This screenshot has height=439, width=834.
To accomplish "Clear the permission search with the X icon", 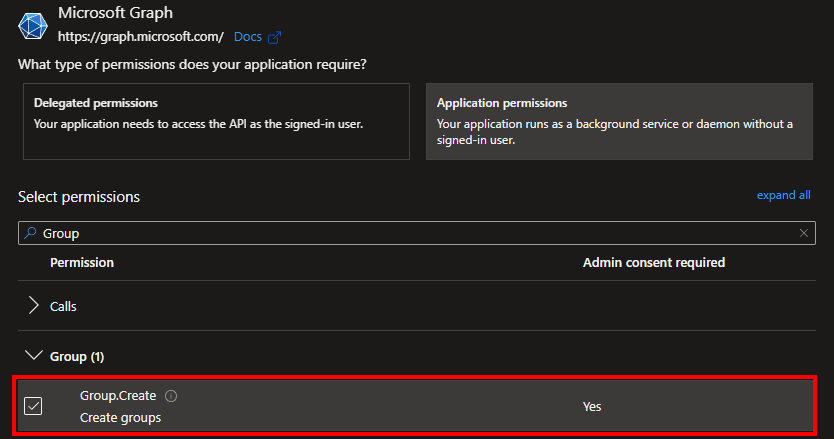I will point(804,233).
